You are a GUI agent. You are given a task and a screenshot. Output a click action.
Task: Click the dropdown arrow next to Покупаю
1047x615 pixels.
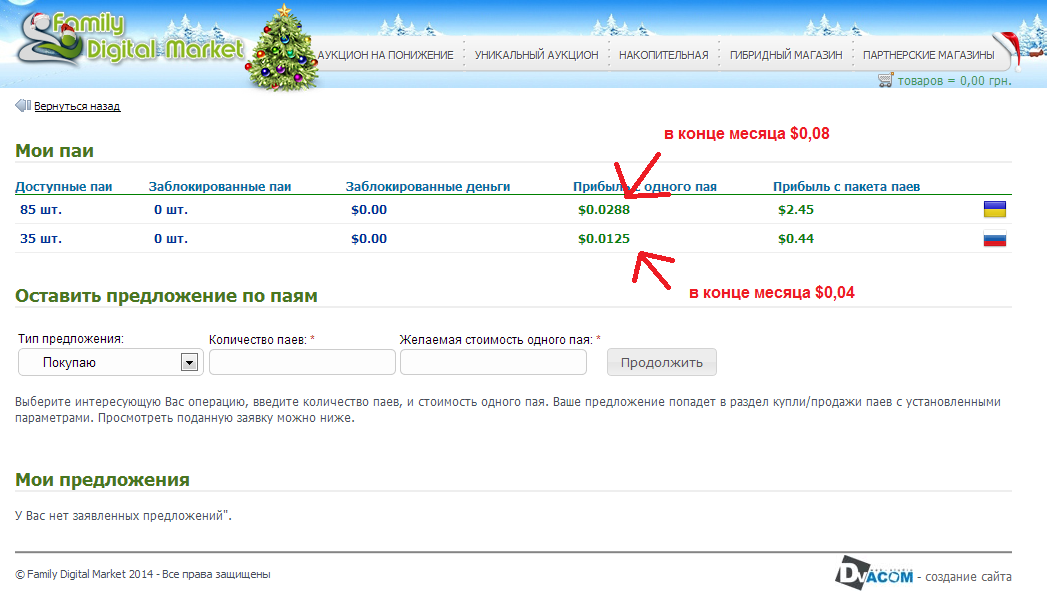pyautogui.click(x=188, y=362)
